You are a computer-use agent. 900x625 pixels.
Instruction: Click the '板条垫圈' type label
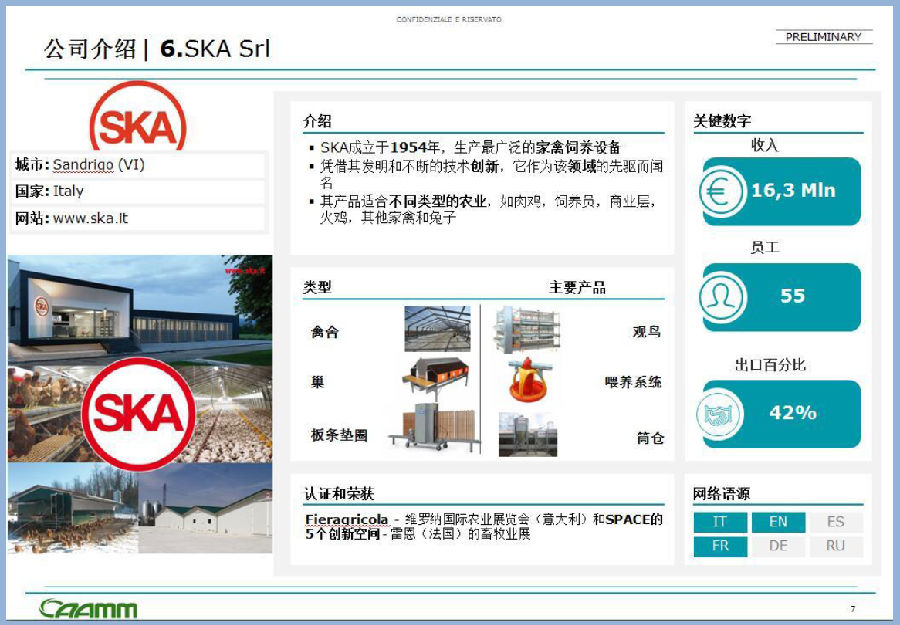coord(339,435)
